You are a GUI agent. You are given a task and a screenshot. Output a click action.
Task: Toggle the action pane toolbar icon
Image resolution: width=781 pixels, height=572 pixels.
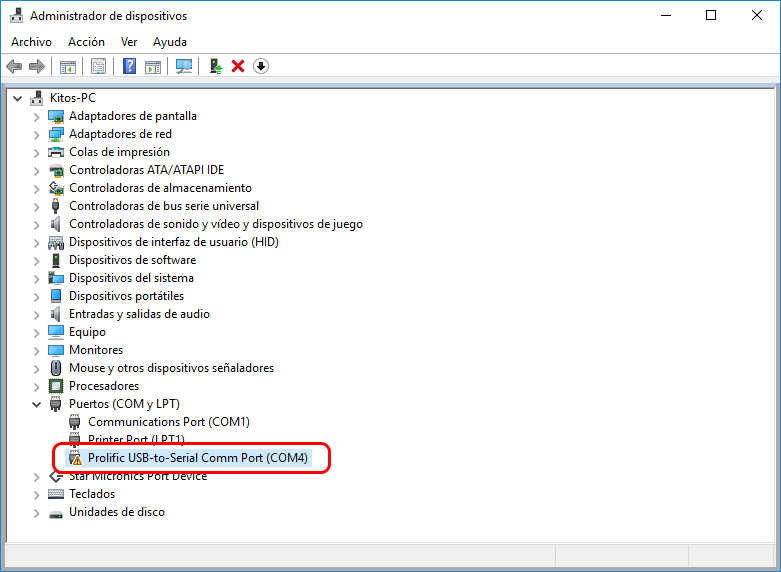(x=153, y=66)
